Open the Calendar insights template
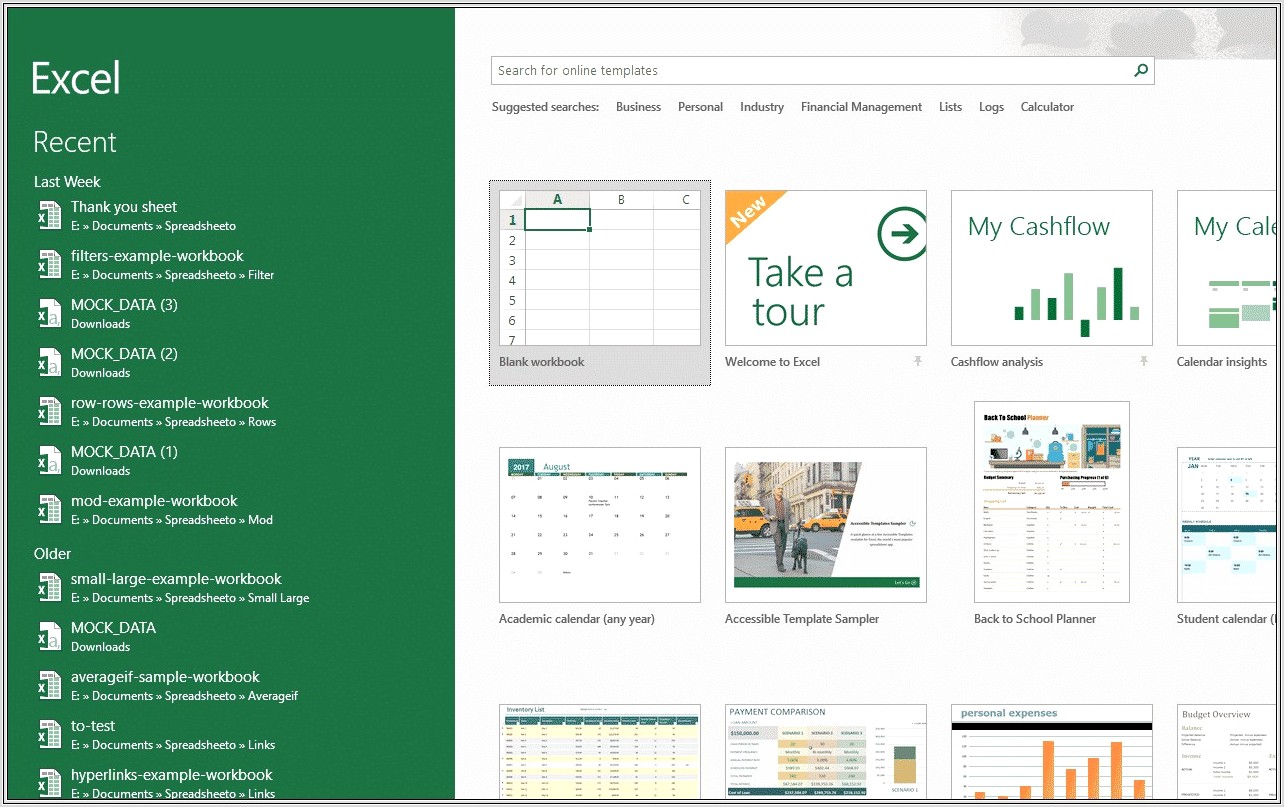Image resolution: width=1284 pixels, height=807 pixels. tap(1226, 268)
